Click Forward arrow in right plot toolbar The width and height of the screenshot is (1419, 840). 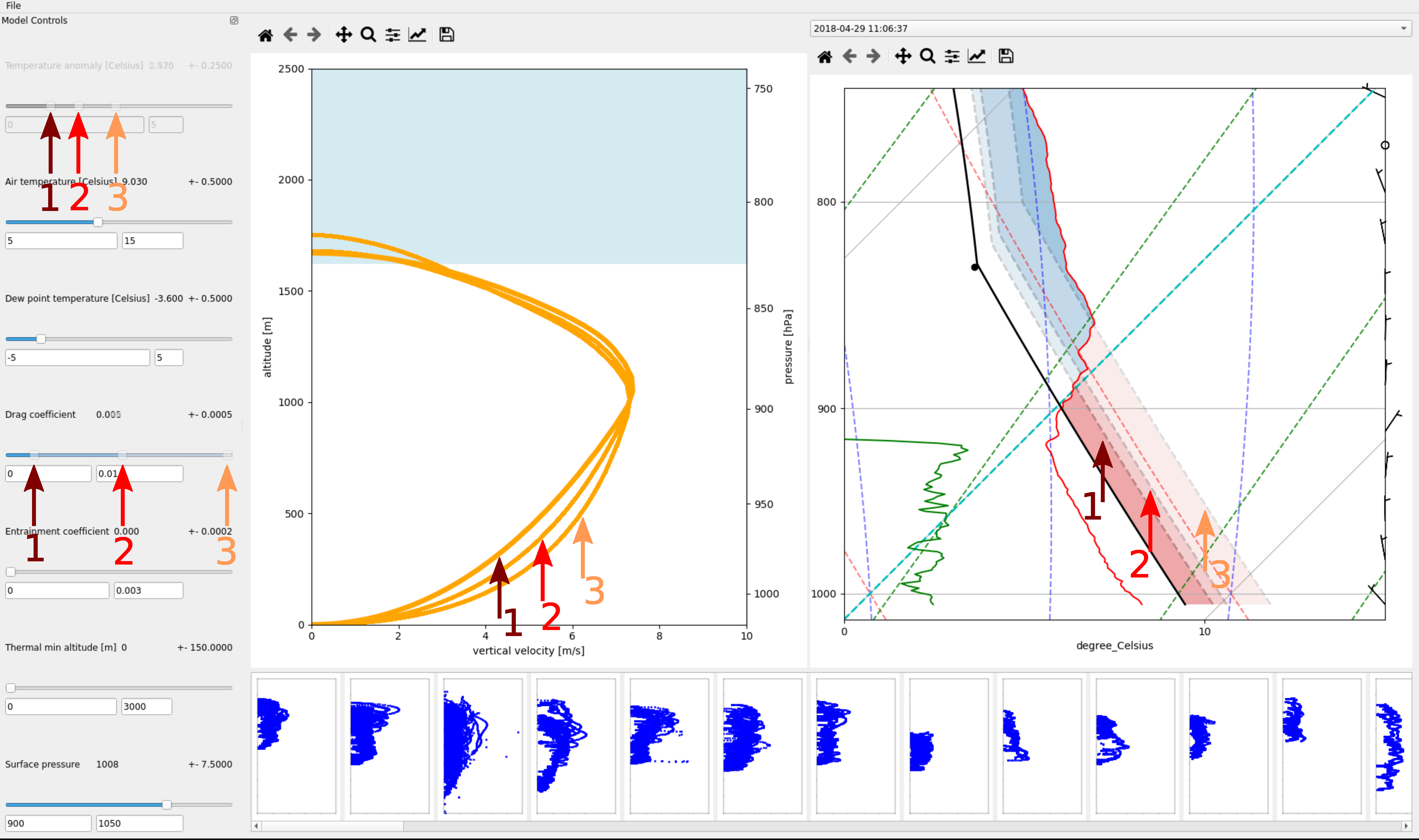point(873,56)
